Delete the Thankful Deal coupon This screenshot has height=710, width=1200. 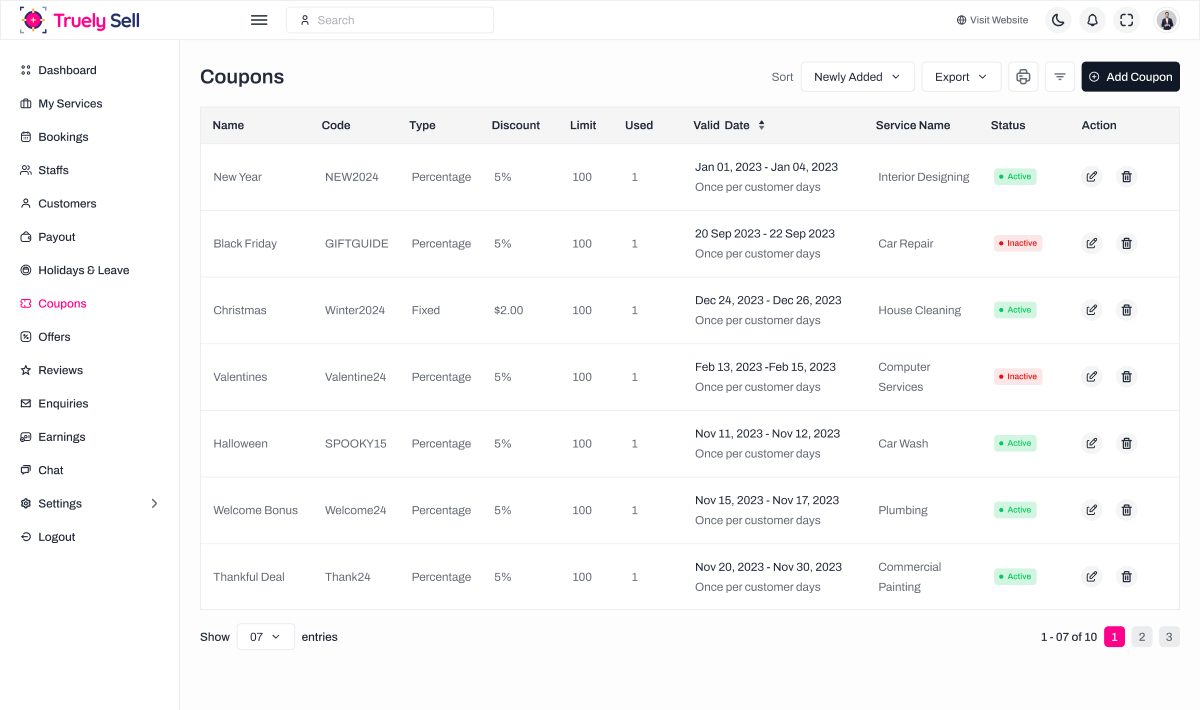click(1127, 577)
